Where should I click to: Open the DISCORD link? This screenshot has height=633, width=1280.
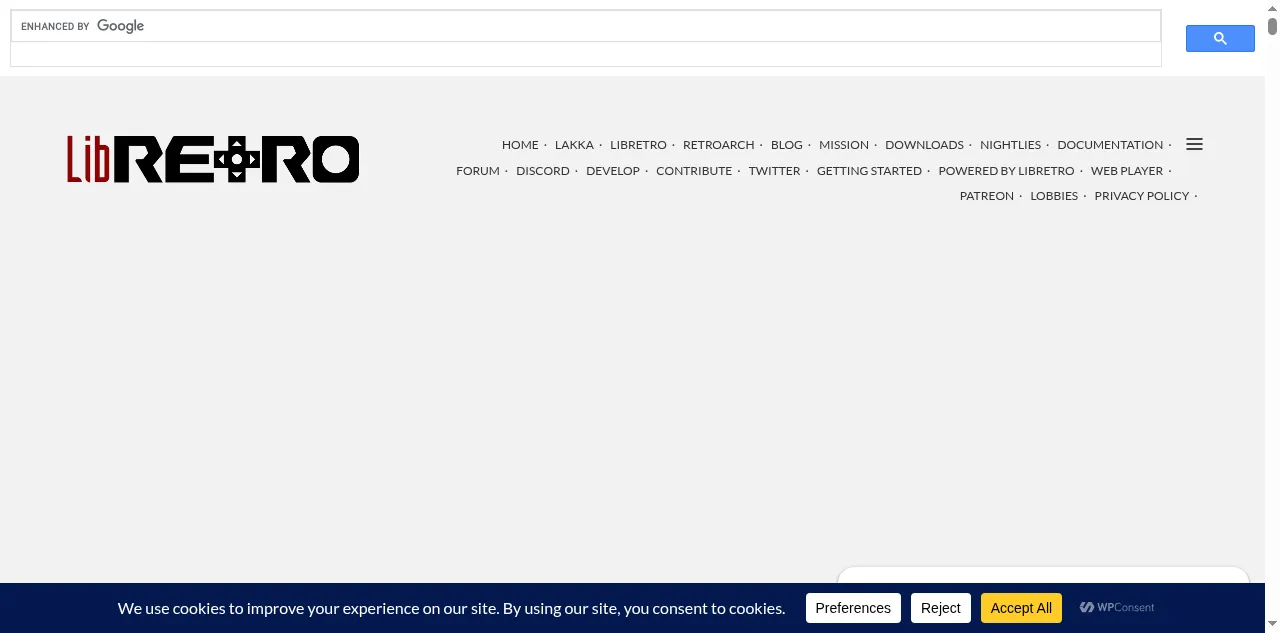point(543,171)
